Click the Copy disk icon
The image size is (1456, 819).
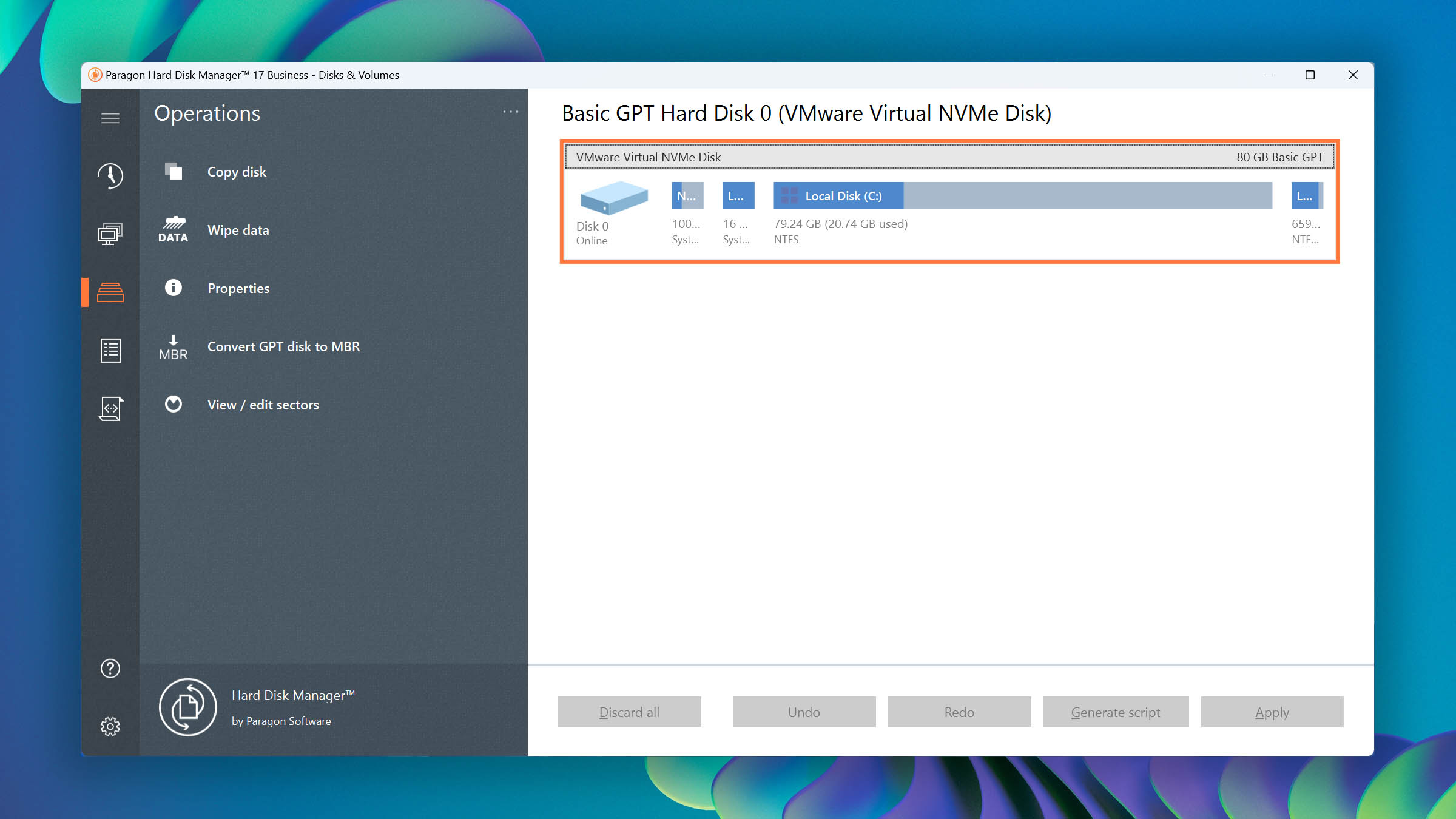pos(174,172)
